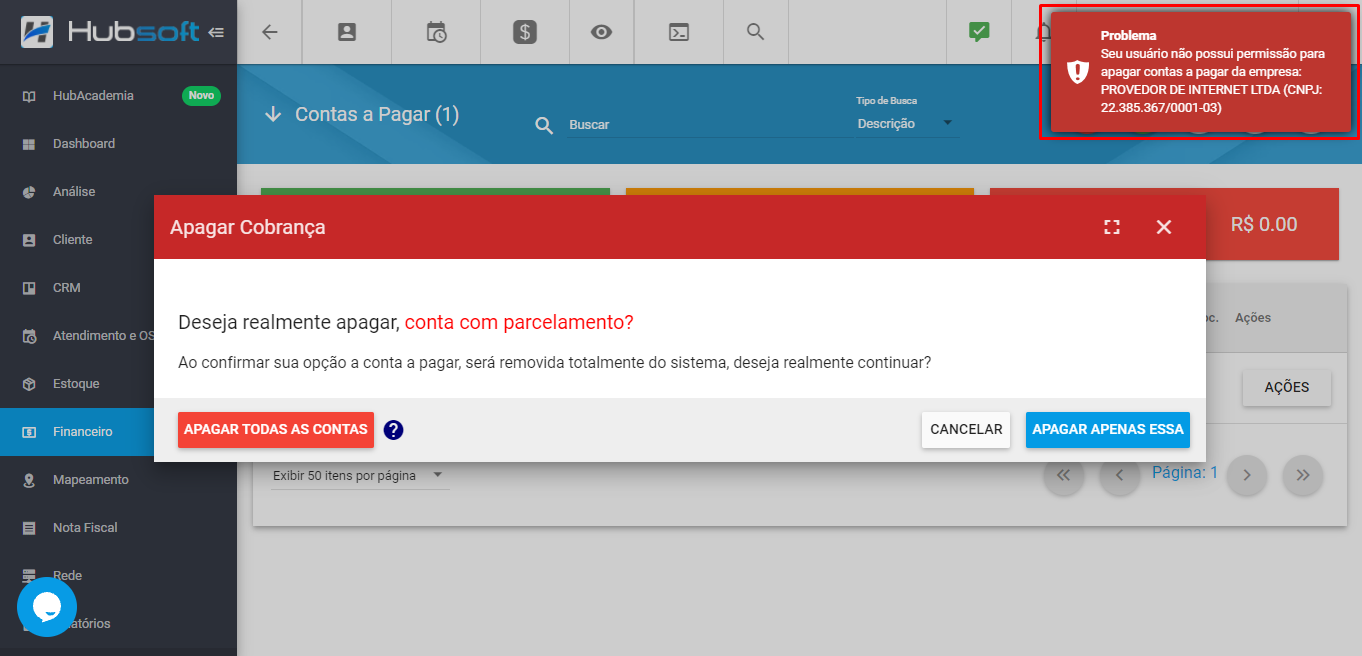Screen dimensions: 1362x656
Task: Click the eye icon in toolbar
Action: click(601, 32)
